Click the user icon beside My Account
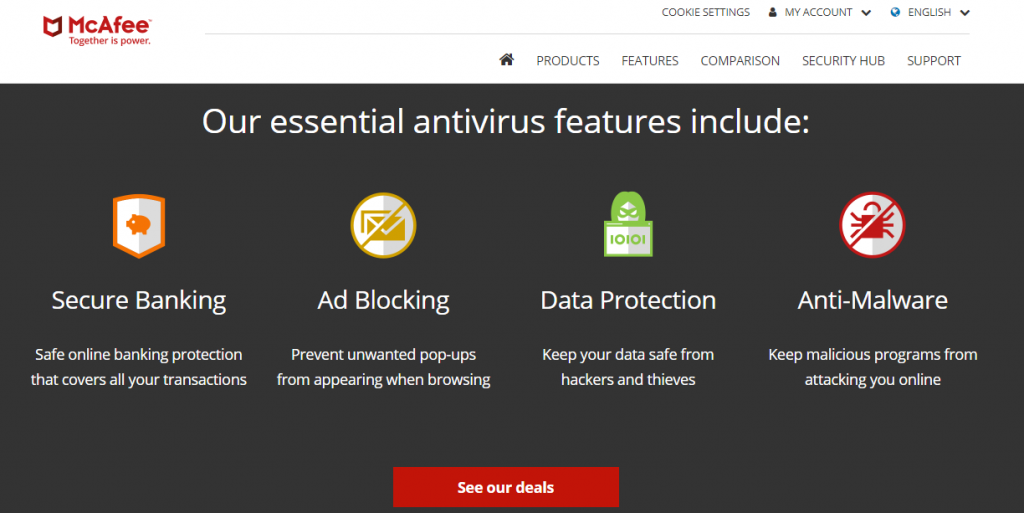The height and width of the screenshot is (513, 1024). point(773,12)
